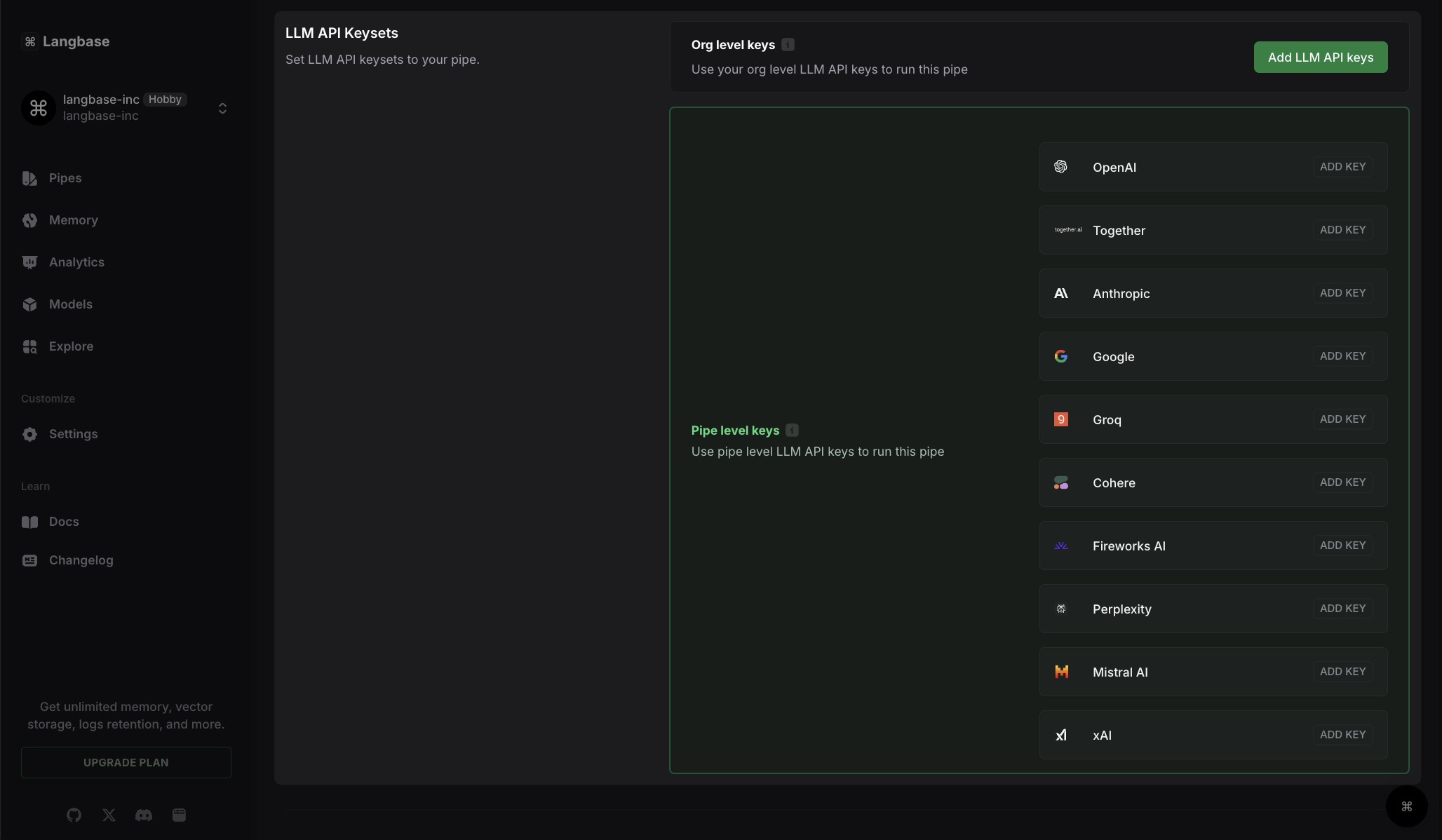
Task: Click the X (Twitter) icon
Action: pyautogui.click(x=109, y=815)
